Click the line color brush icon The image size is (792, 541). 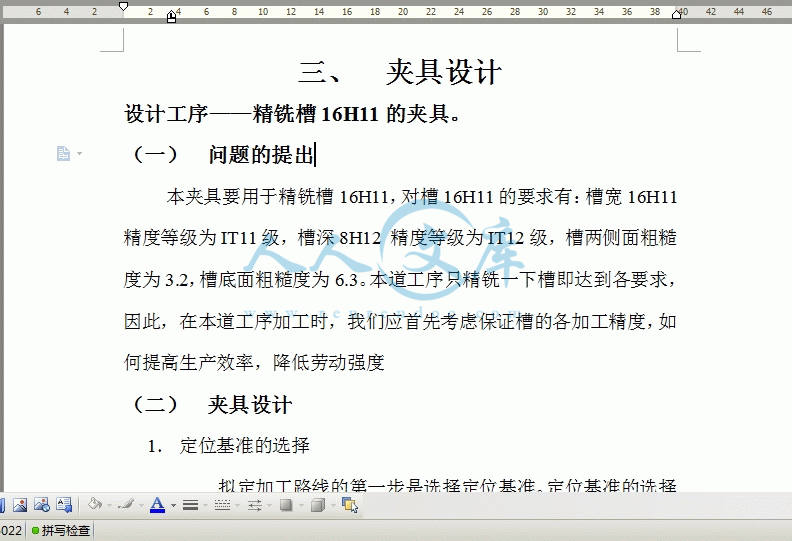click(125, 505)
